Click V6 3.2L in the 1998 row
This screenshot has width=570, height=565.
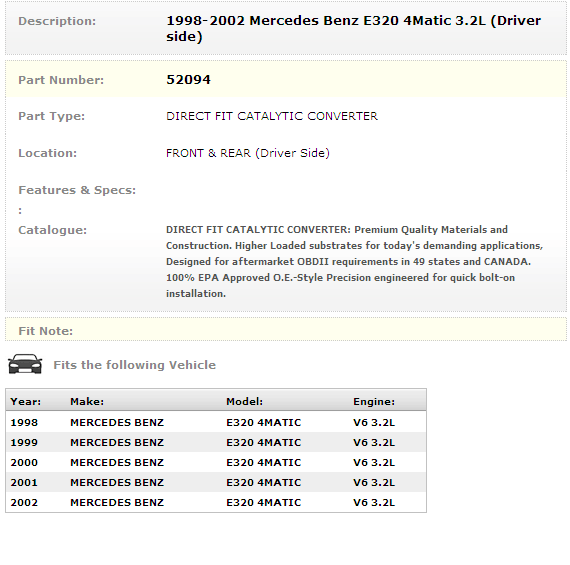(x=374, y=422)
